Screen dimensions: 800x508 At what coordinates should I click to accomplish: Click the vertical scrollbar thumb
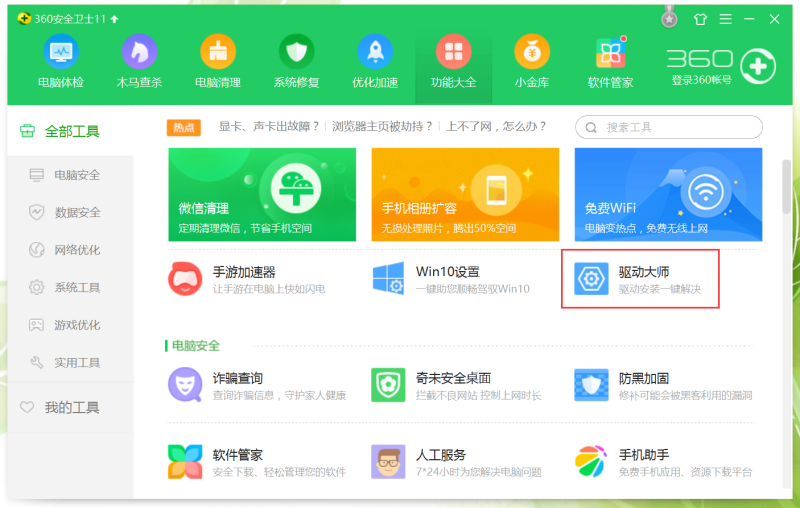point(786,187)
